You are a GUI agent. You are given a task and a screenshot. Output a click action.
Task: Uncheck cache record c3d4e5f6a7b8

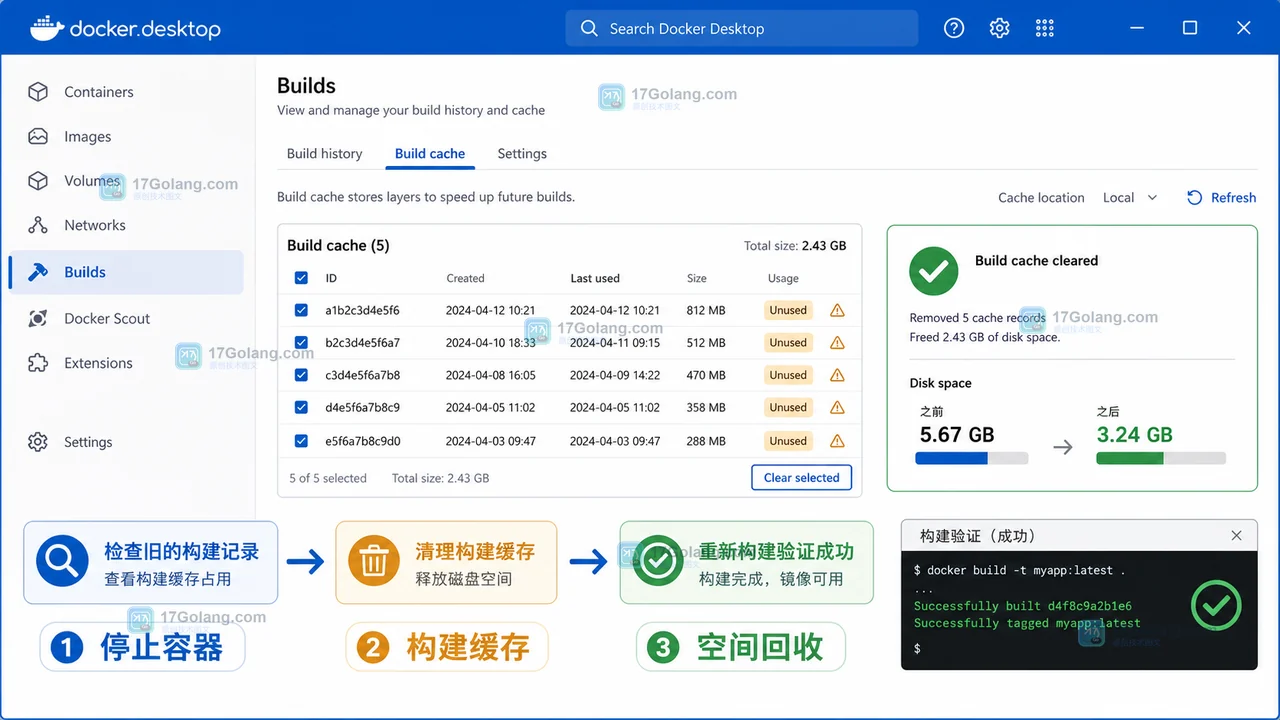[301, 375]
